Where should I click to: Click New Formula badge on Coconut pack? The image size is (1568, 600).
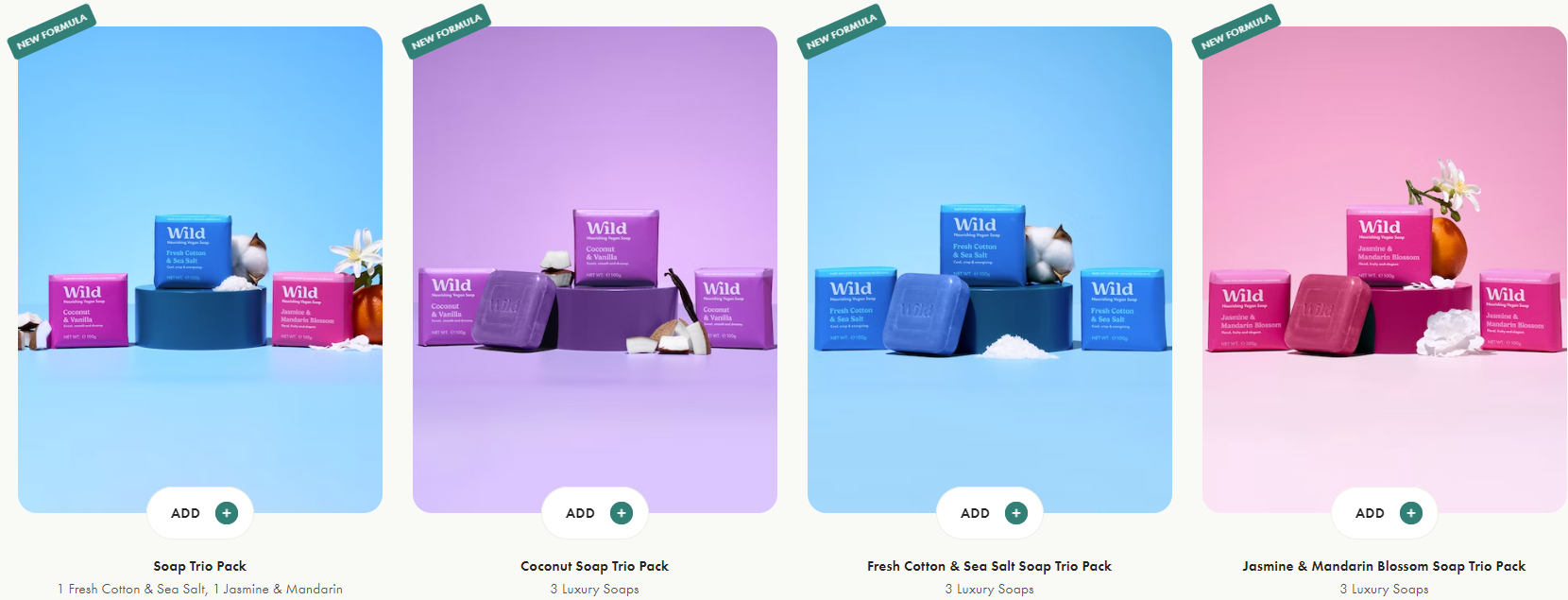[447, 32]
